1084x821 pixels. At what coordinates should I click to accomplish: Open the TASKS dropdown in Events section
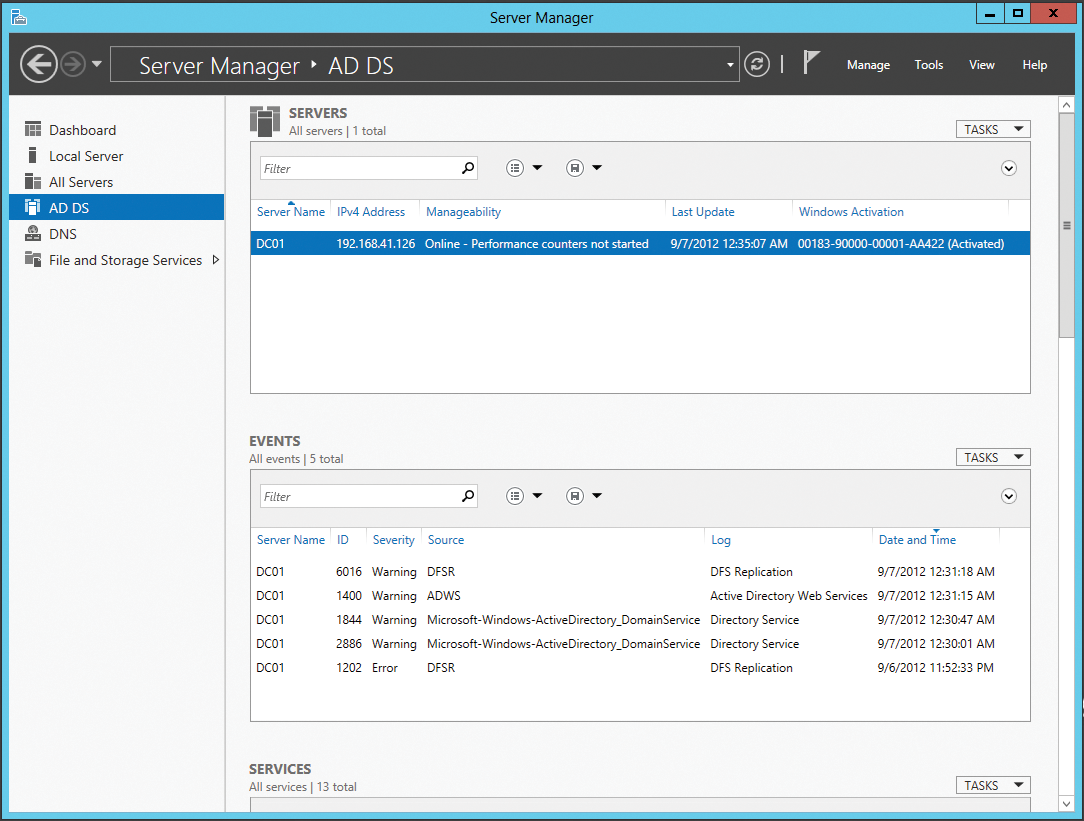992,456
